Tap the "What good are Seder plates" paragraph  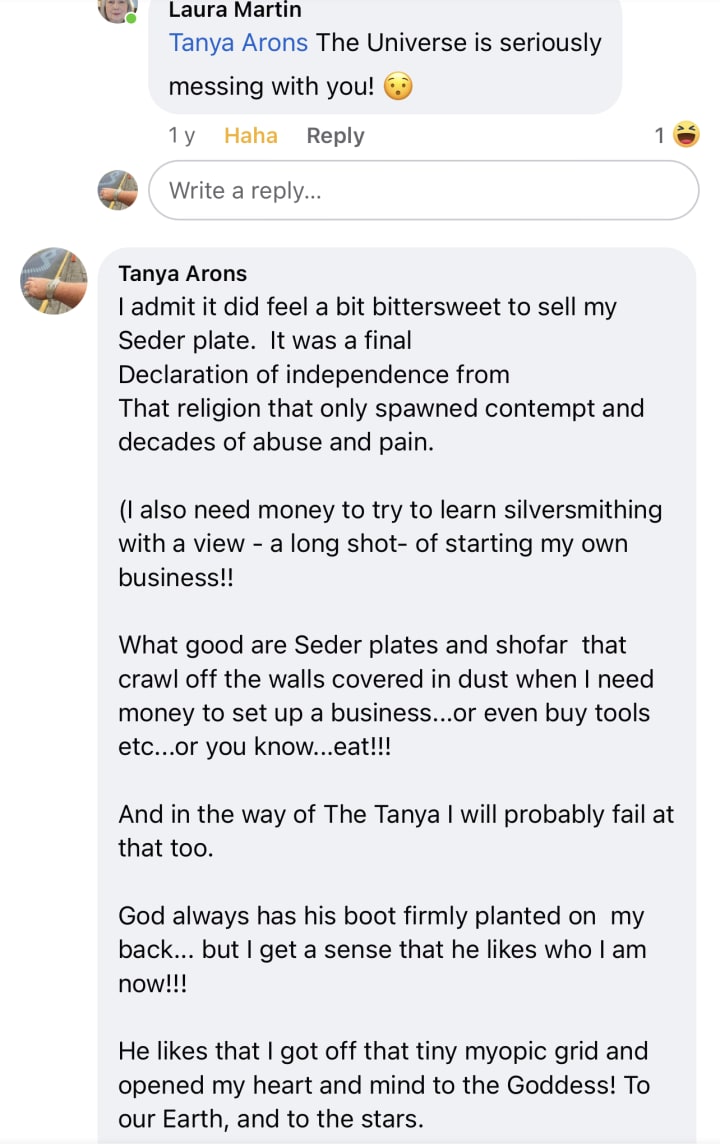coord(385,696)
